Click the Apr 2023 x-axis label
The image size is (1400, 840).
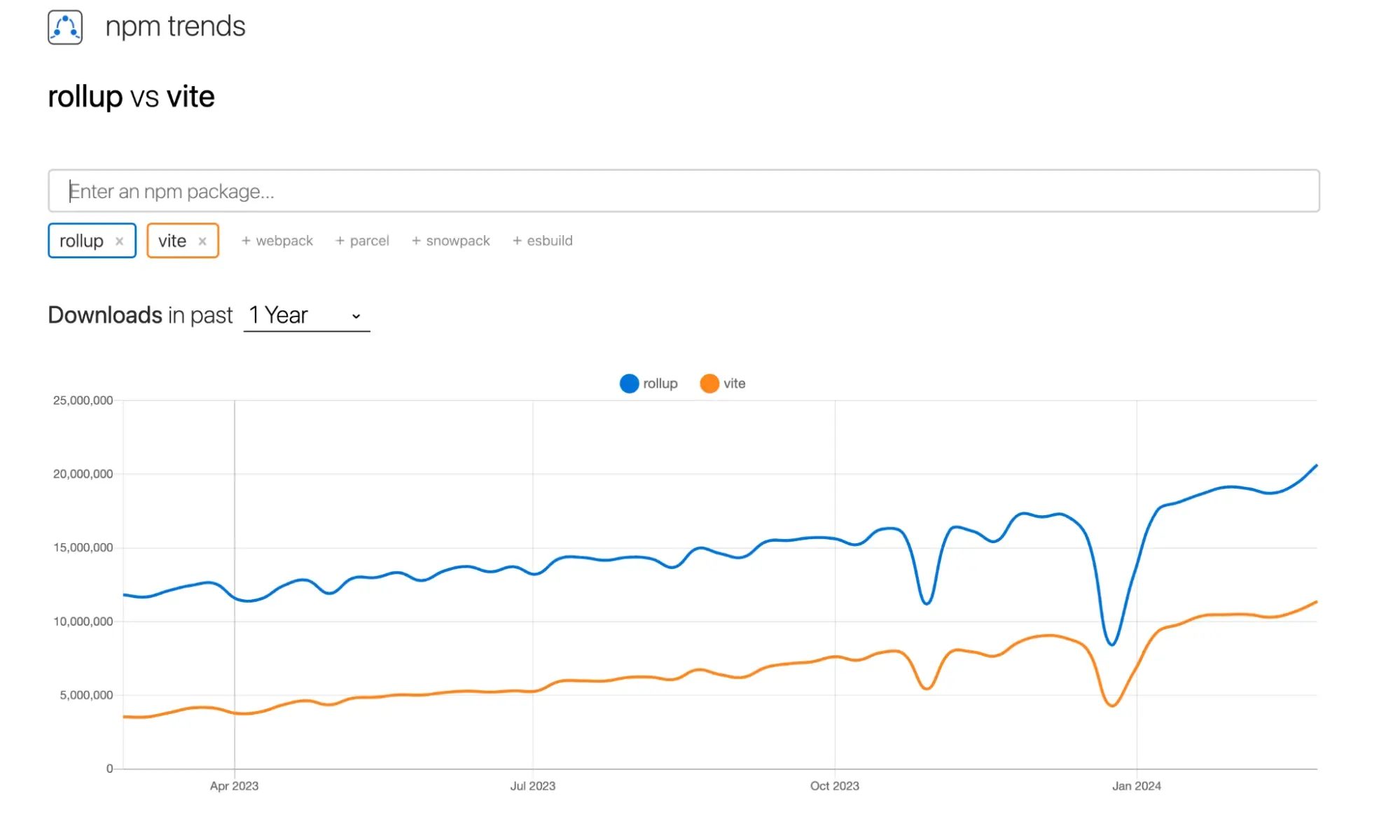coord(234,786)
